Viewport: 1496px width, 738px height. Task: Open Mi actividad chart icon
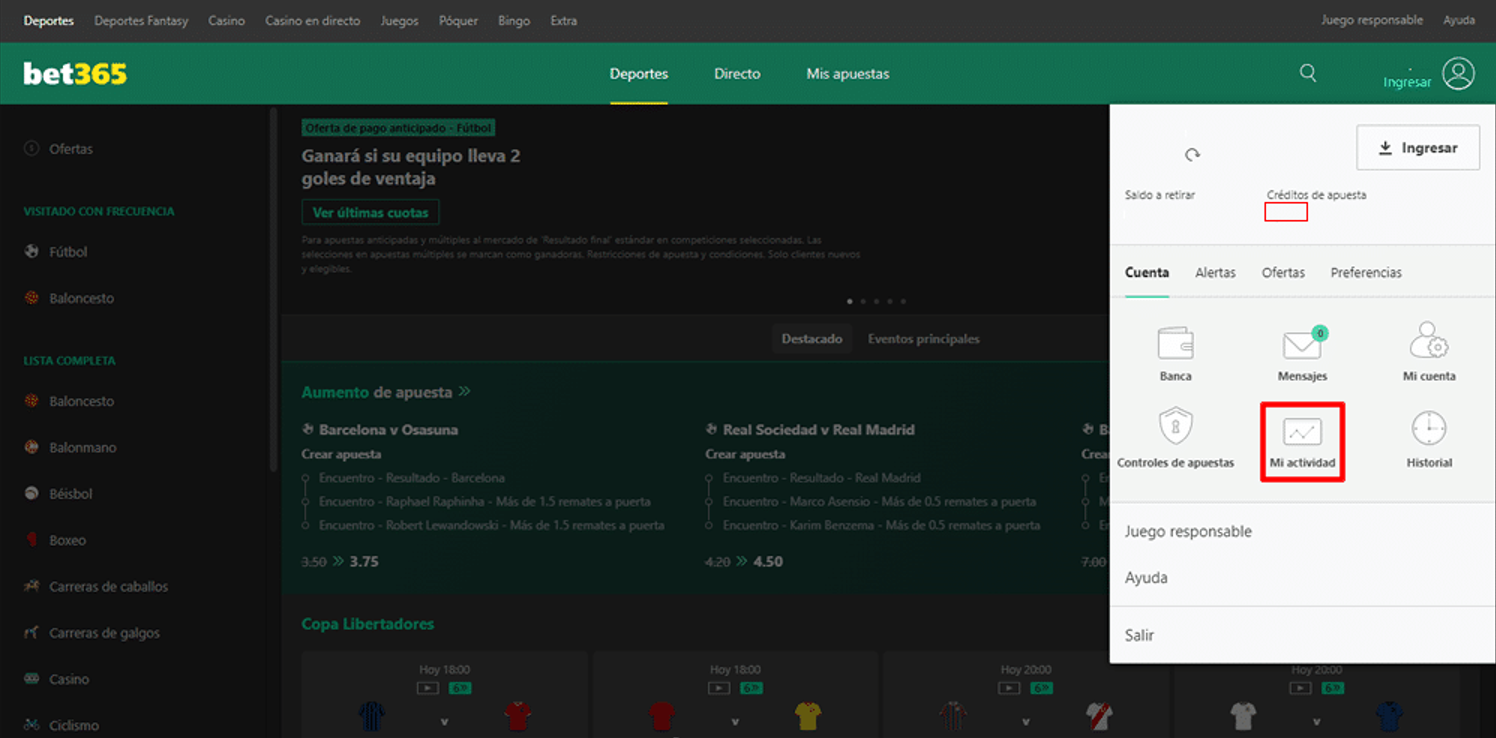click(1302, 432)
